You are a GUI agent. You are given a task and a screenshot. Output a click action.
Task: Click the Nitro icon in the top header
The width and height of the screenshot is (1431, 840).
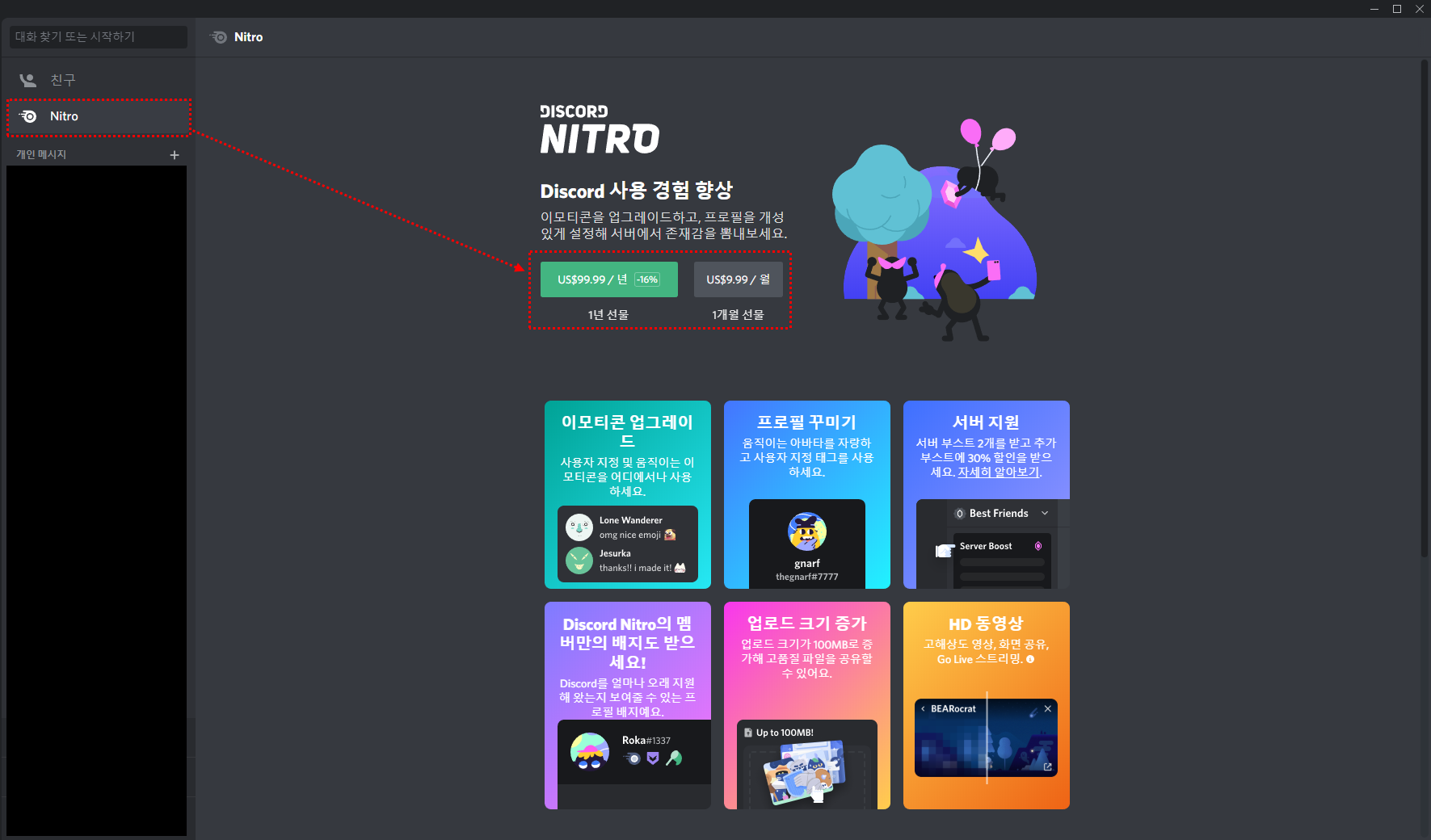(x=218, y=37)
